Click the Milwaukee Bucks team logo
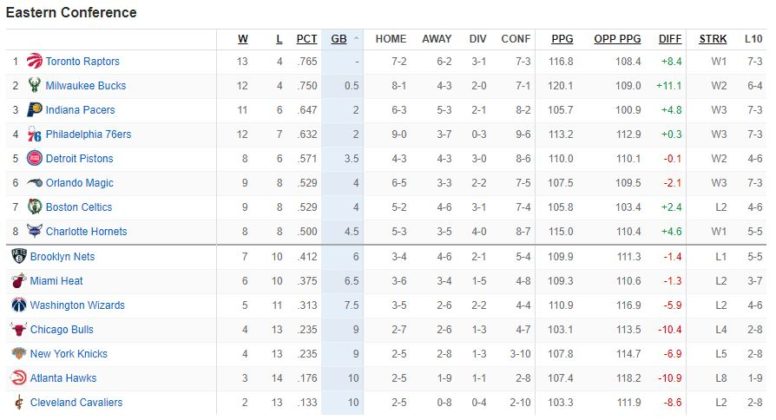Image resolution: width=776 pixels, height=420 pixels. click(x=35, y=86)
